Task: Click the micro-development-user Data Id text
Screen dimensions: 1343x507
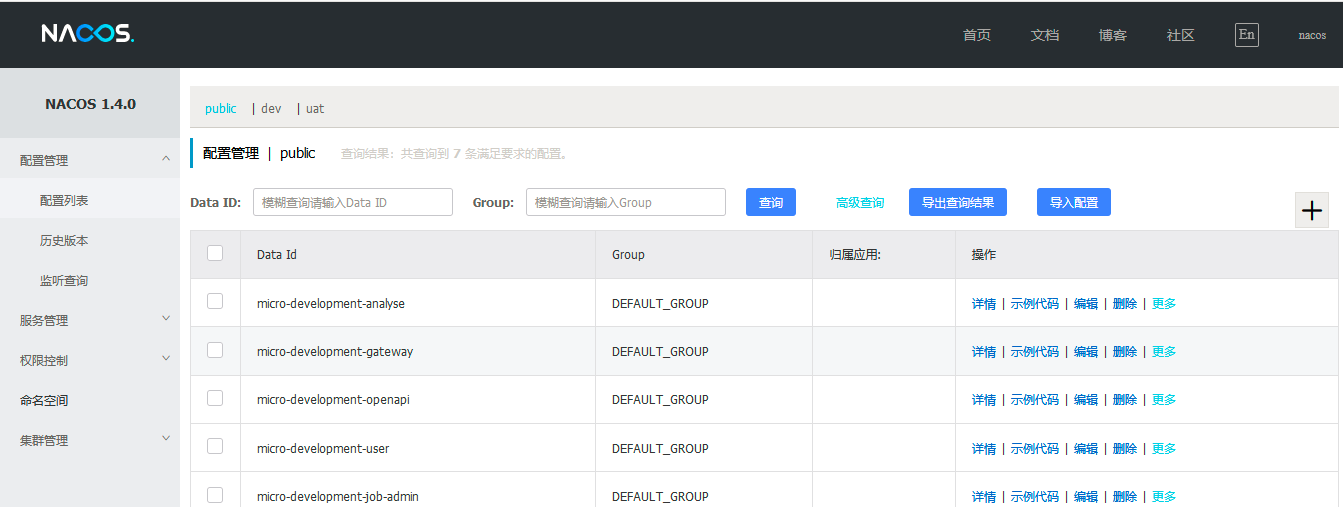Action: (323, 448)
